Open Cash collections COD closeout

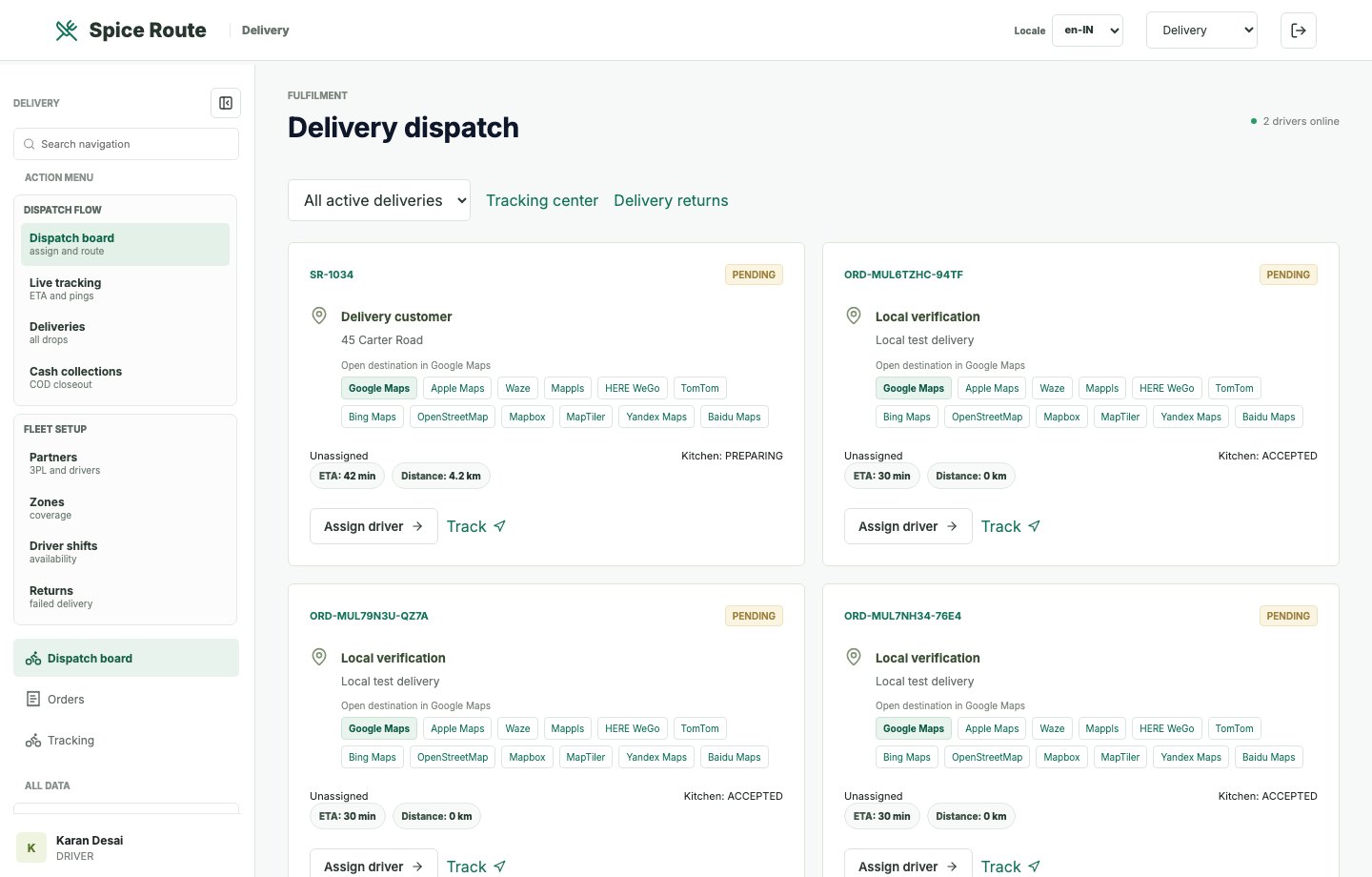[x=125, y=377]
